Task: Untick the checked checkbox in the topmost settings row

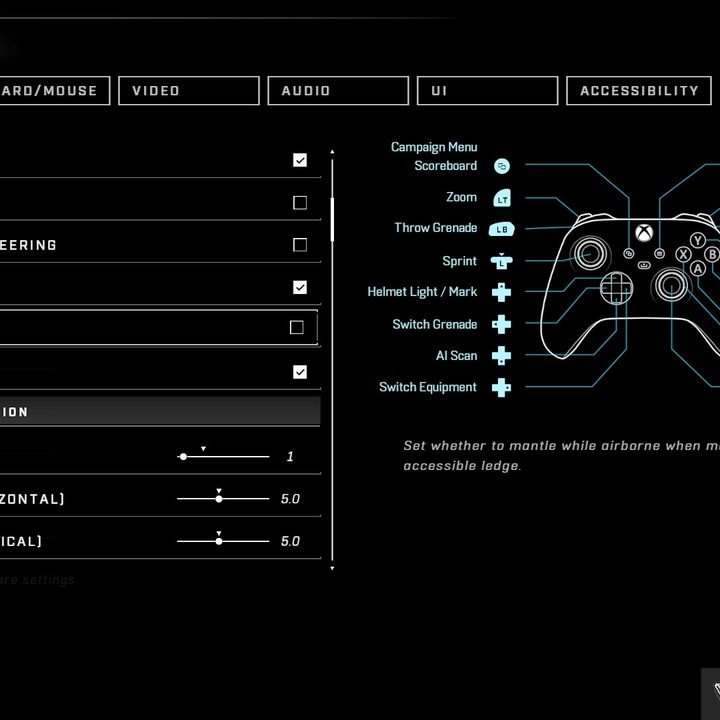Action: [300, 160]
